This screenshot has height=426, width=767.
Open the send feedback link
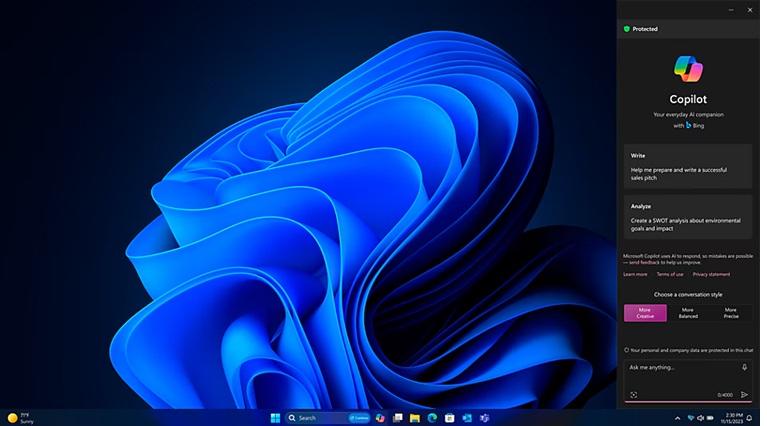click(x=644, y=263)
